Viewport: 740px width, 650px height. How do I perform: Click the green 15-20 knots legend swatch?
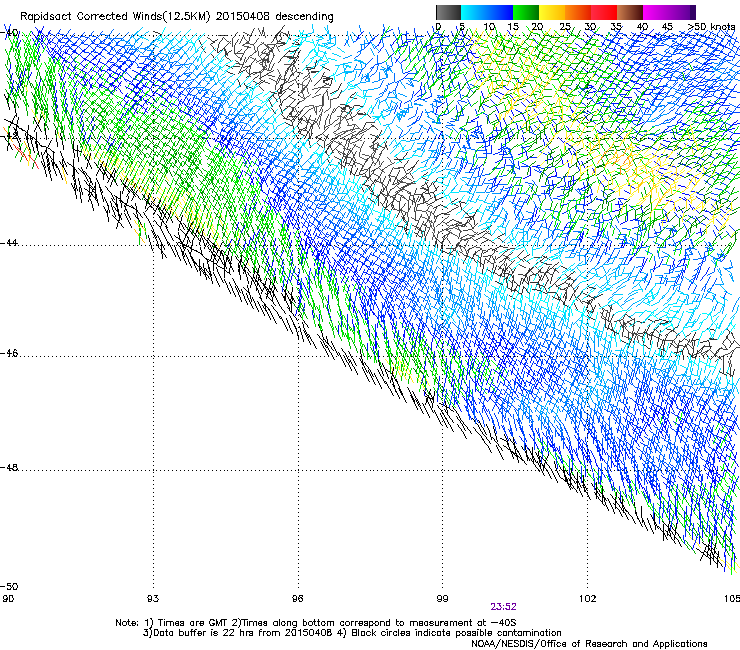(526, 12)
